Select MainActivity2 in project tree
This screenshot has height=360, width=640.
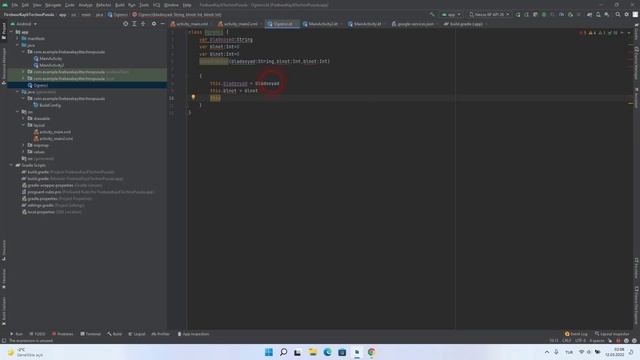click(x=51, y=65)
